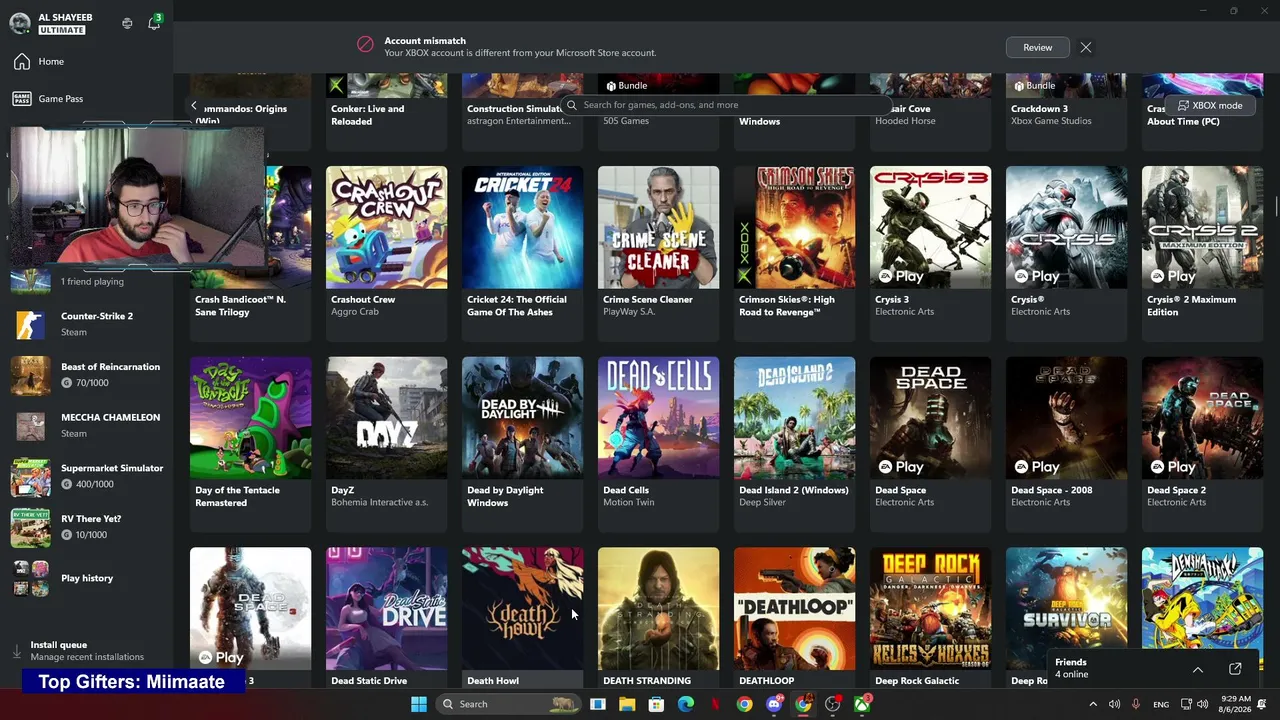Show hidden system tray icons

point(1093,704)
